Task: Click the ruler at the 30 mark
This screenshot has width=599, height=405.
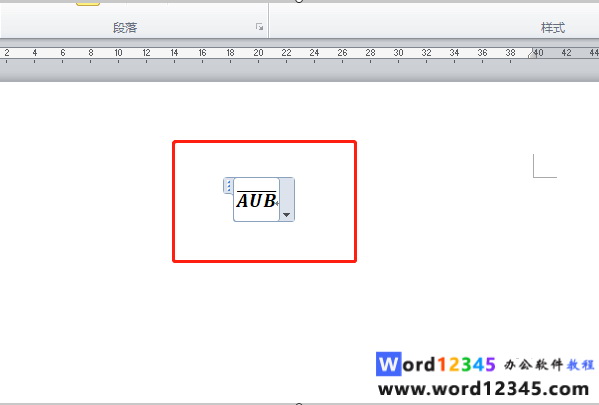Action: (398, 53)
